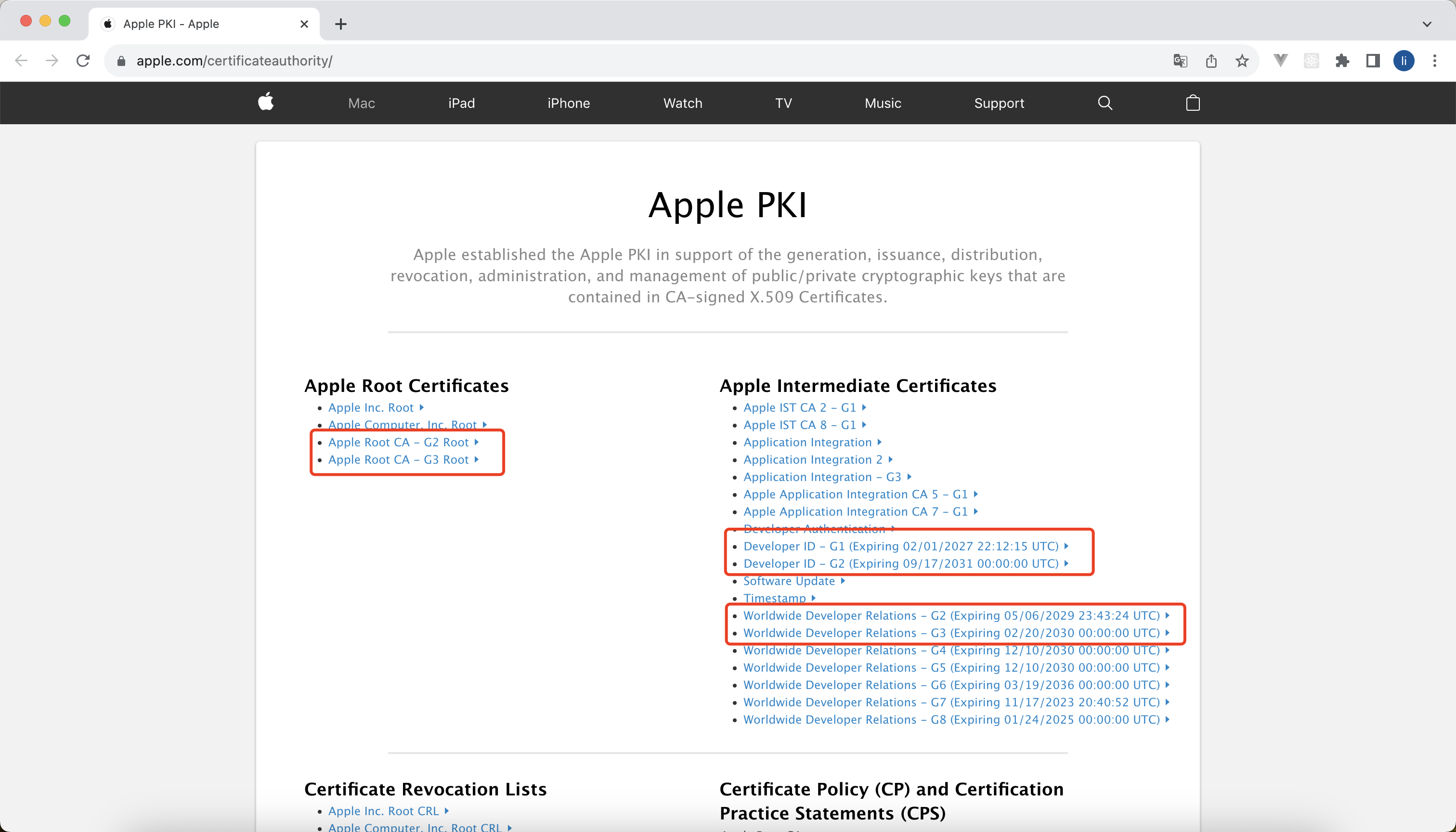Open Worldwide Developer Relations – G3 link
Screen dimensions: 1456x832
point(956,633)
